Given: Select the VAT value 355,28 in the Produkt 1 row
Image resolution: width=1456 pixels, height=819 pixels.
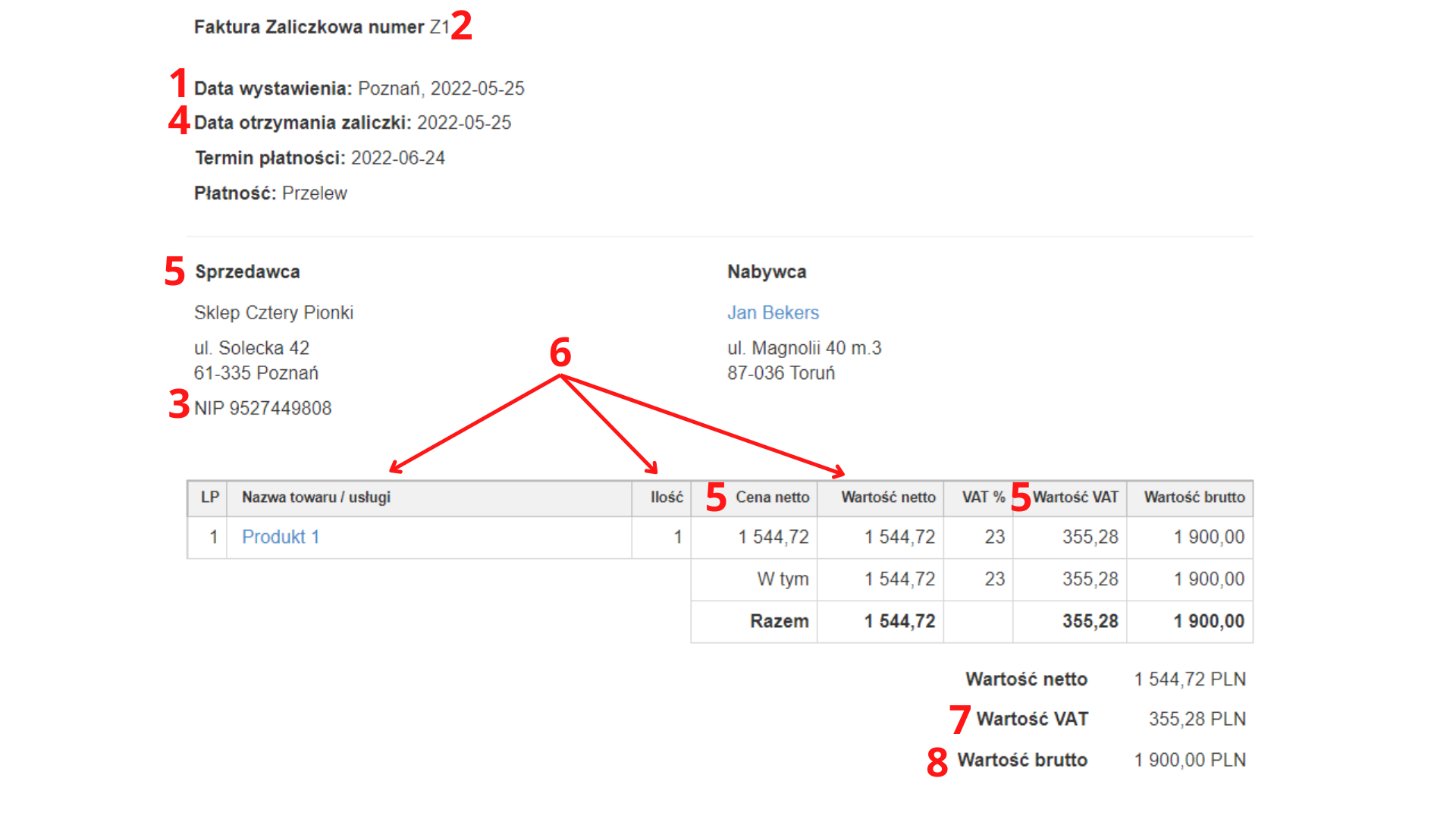Looking at the screenshot, I should [x=1090, y=537].
